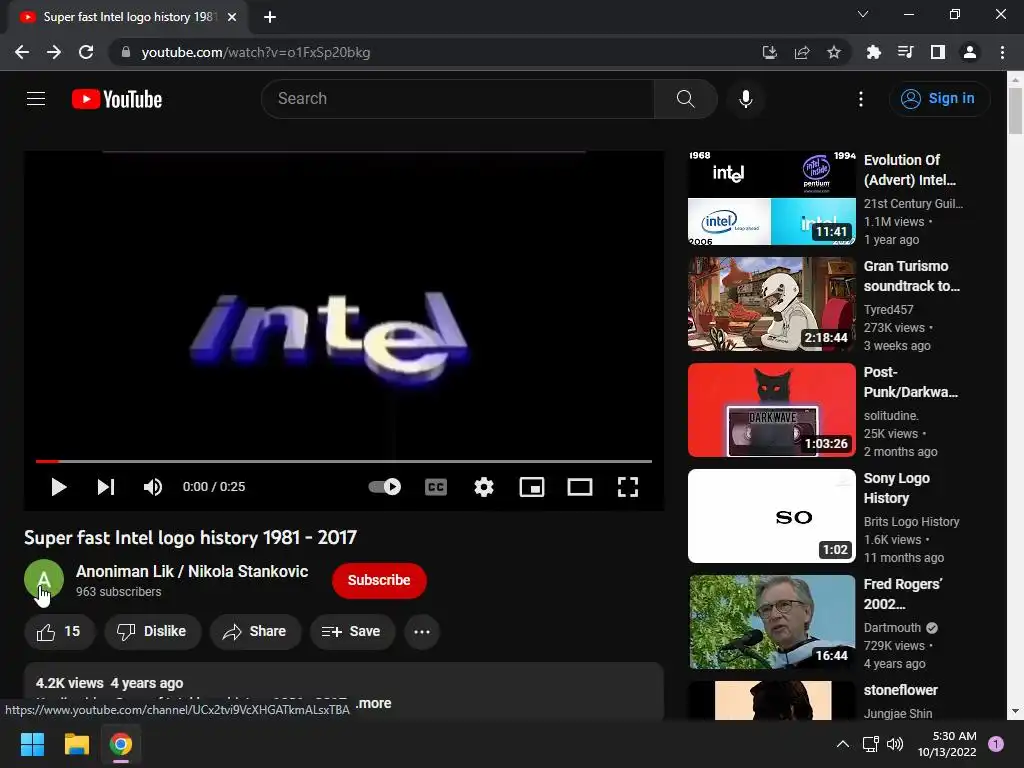Click the Tyred457 channel name
The height and width of the screenshot is (768, 1024).
point(889,310)
